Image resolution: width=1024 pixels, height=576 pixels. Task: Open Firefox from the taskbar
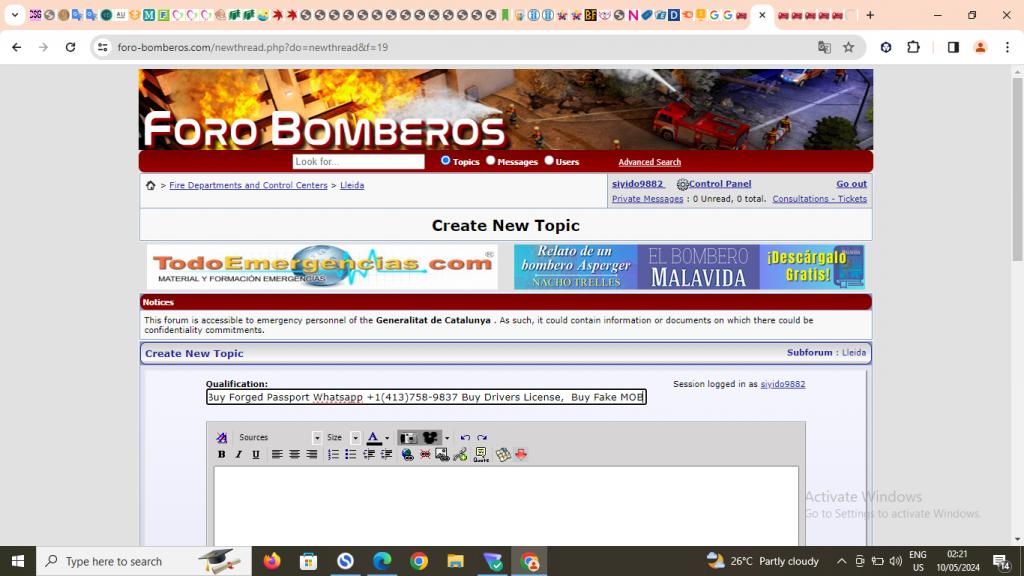click(x=272, y=561)
